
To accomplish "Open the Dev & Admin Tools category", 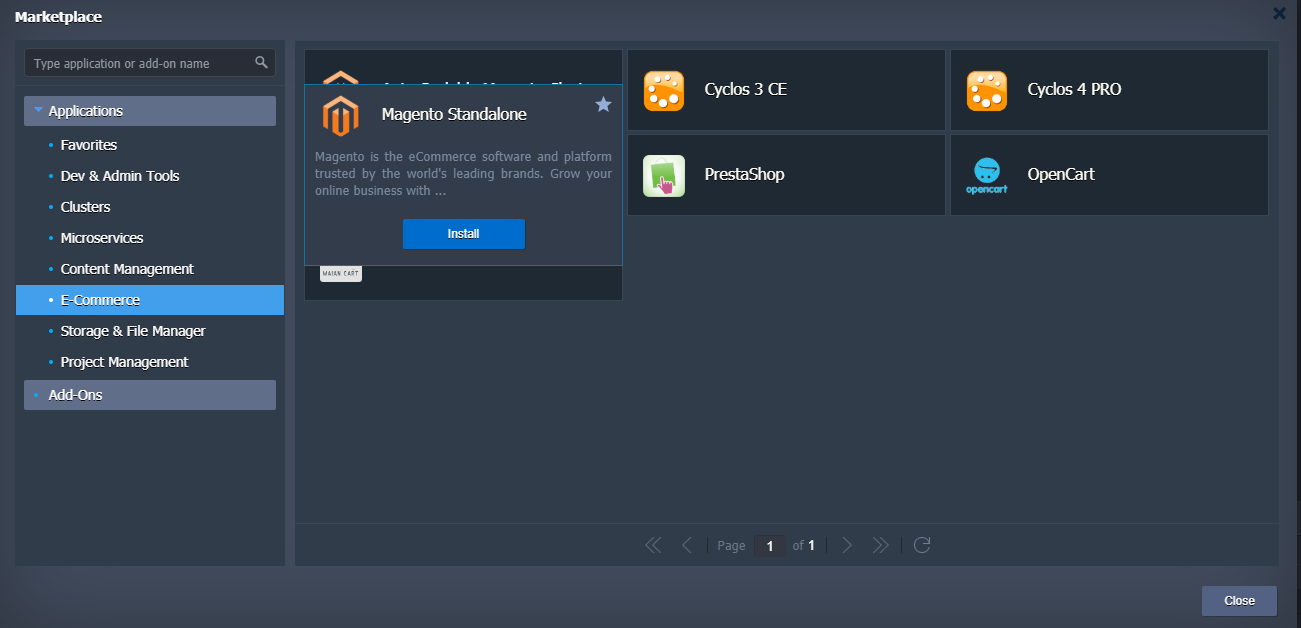I will pos(120,175).
